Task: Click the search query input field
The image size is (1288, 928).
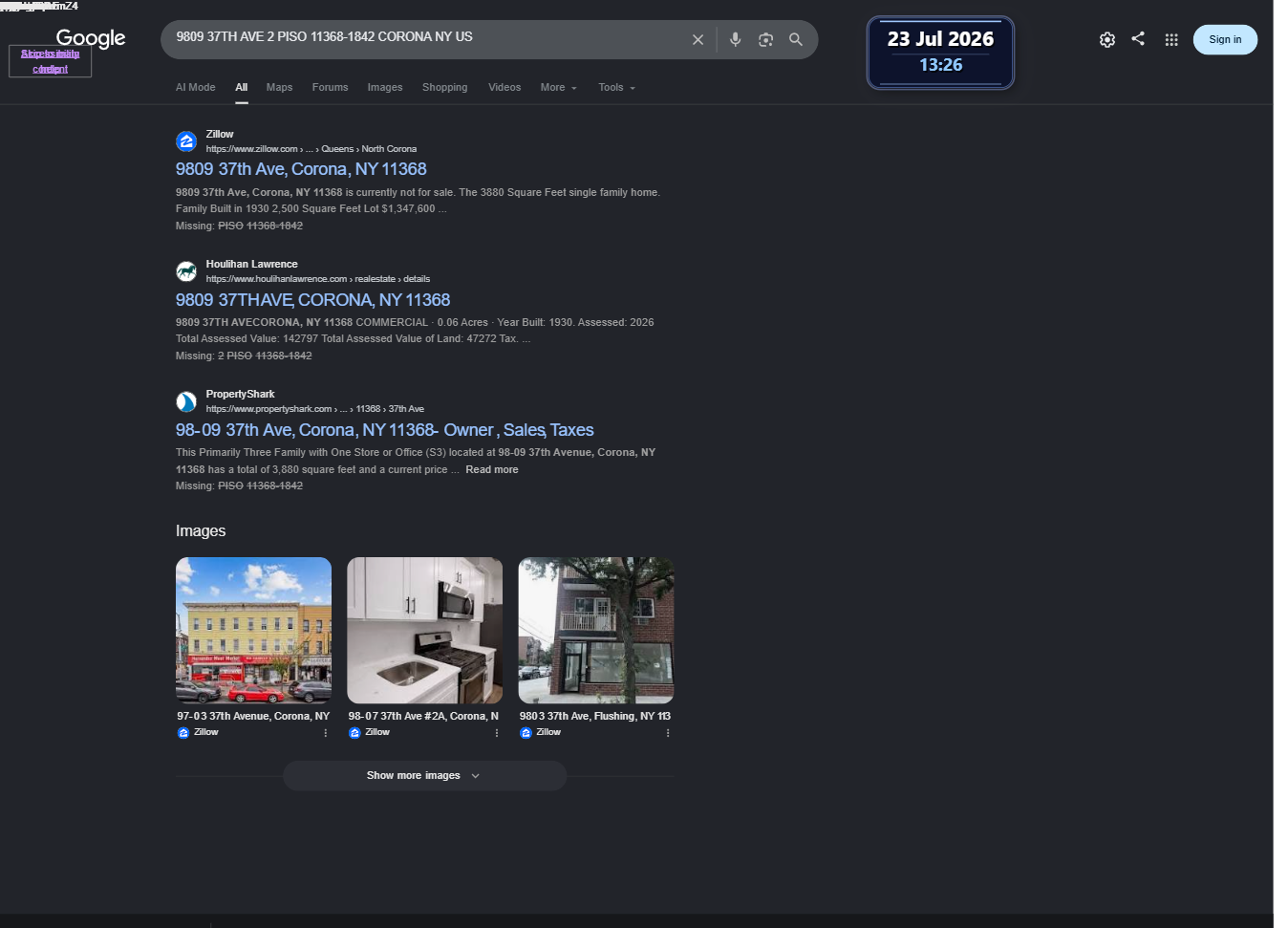Action: (425, 38)
